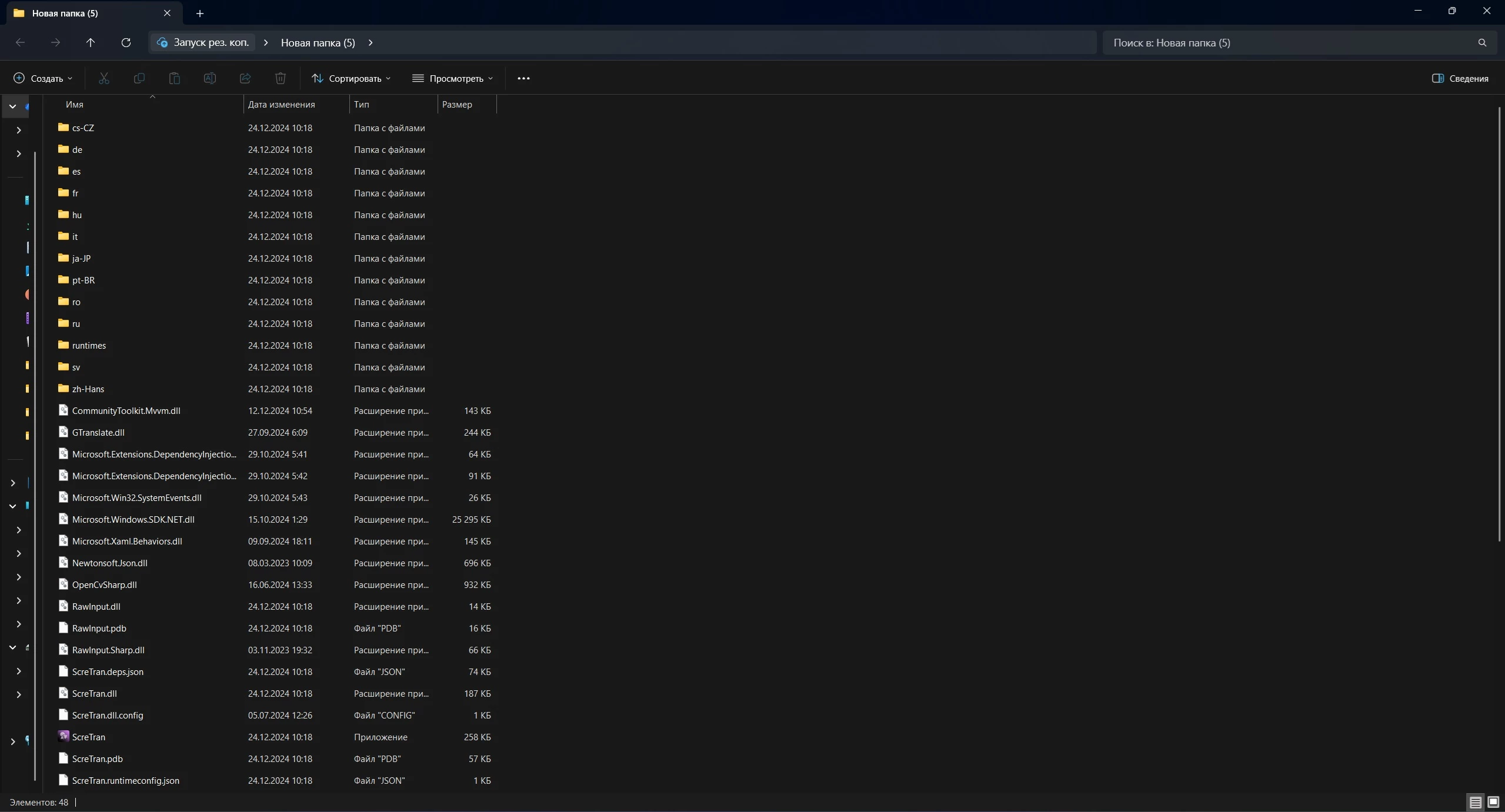This screenshot has height=812, width=1505.
Task: Click the Rename icon in toolbar
Action: coord(210,78)
